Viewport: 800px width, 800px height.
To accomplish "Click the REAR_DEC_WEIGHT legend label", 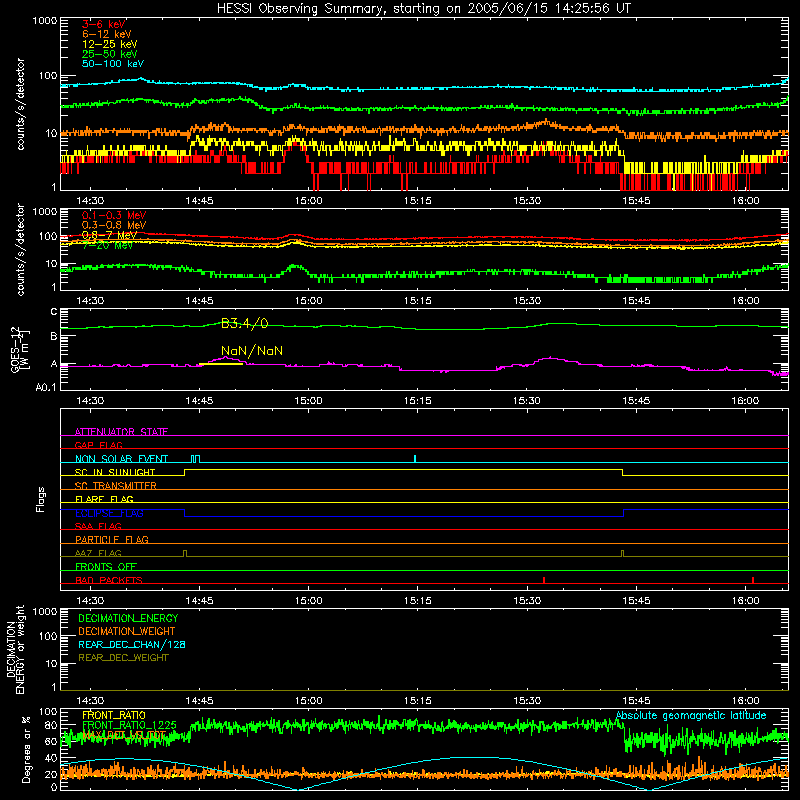I will coord(123,658).
